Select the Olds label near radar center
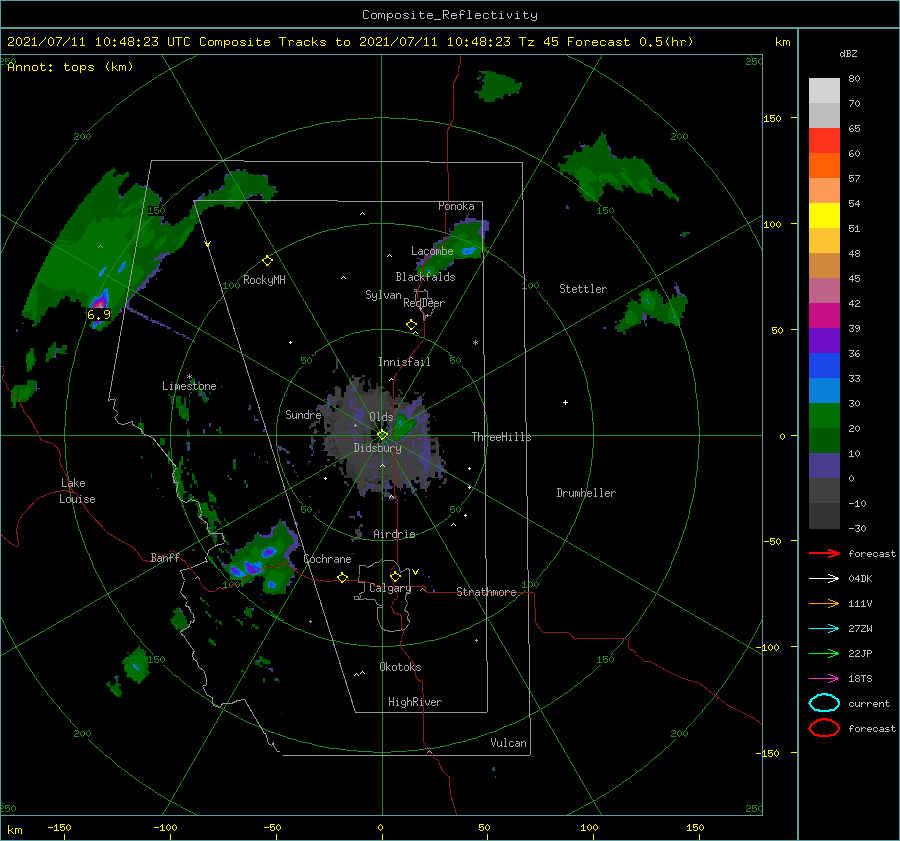Image resolution: width=900 pixels, height=841 pixels. pyautogui.click(x=381, y=417)
